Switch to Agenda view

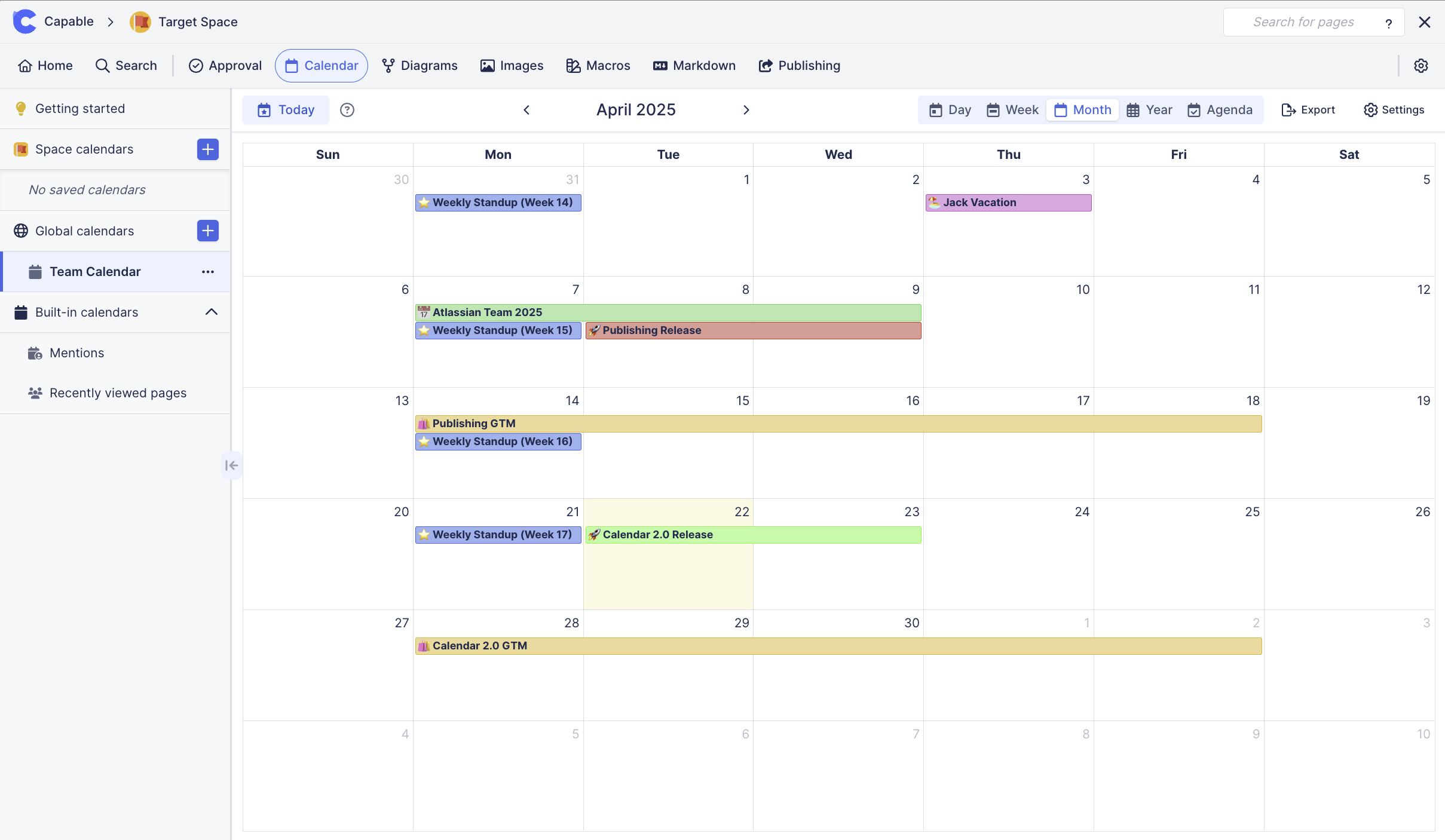[1220, 110]
